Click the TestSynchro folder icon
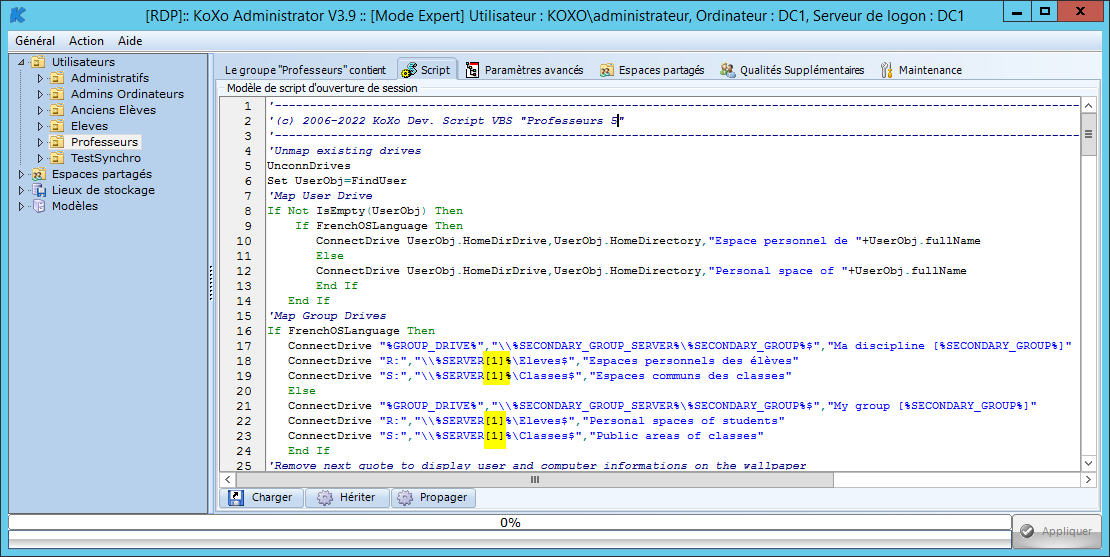 tap(57, 158)
